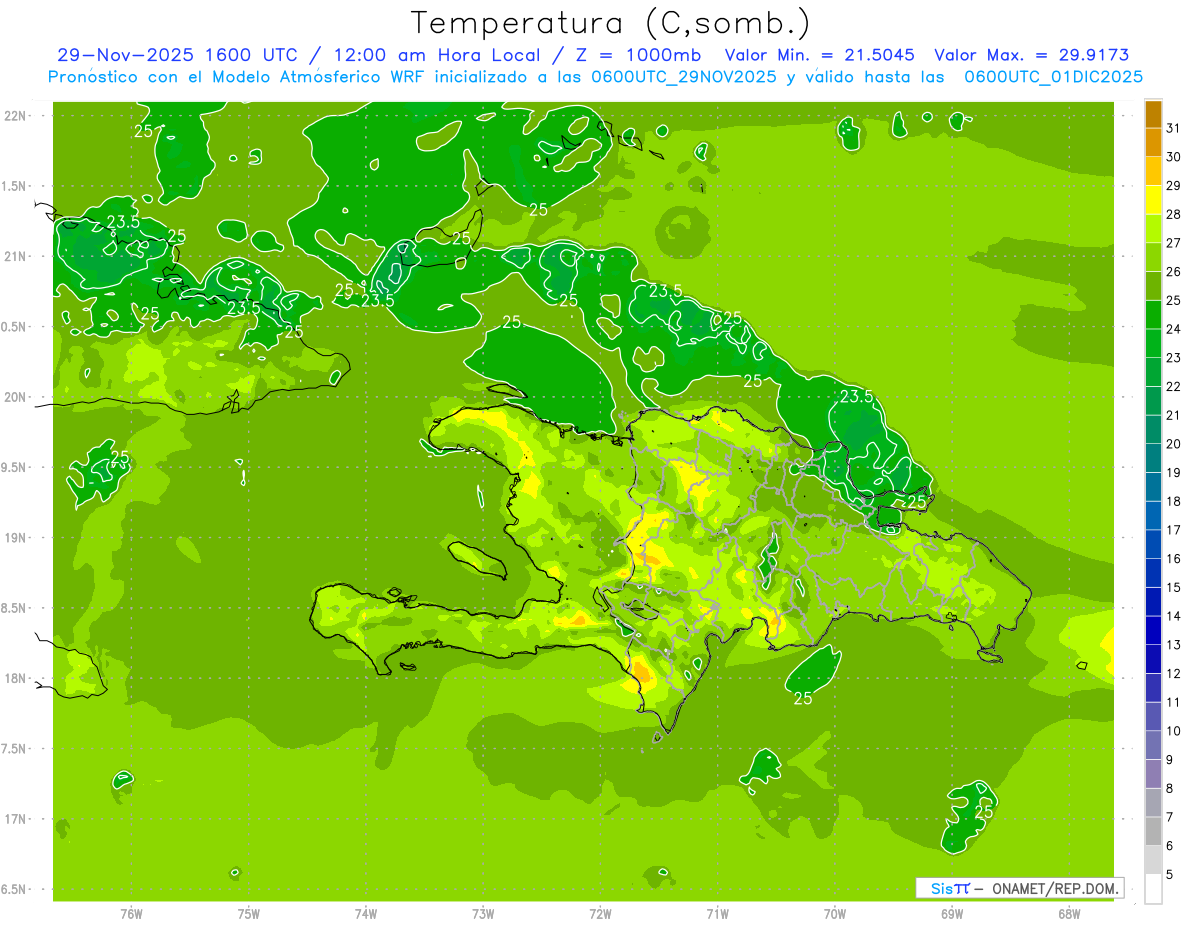Click the '18N' latitude axis label
The width and height of the screenshot is (1200, 927).
click(14, 678)
